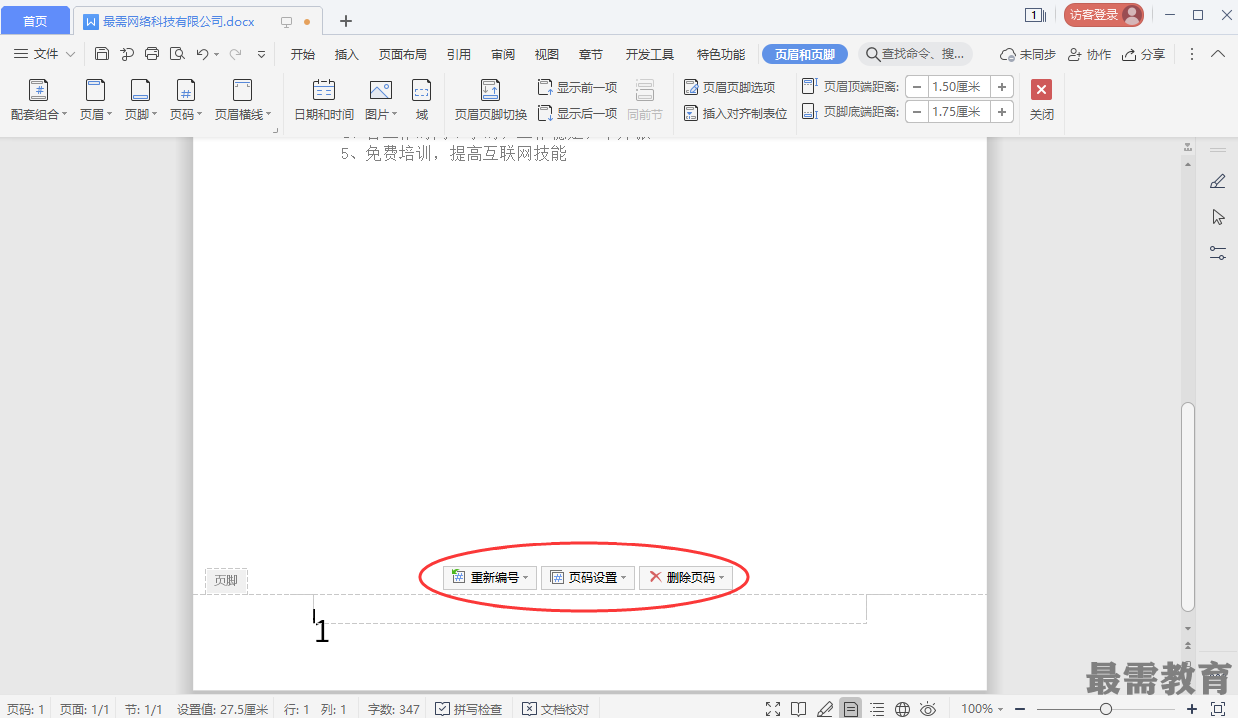Click the writing mode pen icon in status bar

[824, 709]
